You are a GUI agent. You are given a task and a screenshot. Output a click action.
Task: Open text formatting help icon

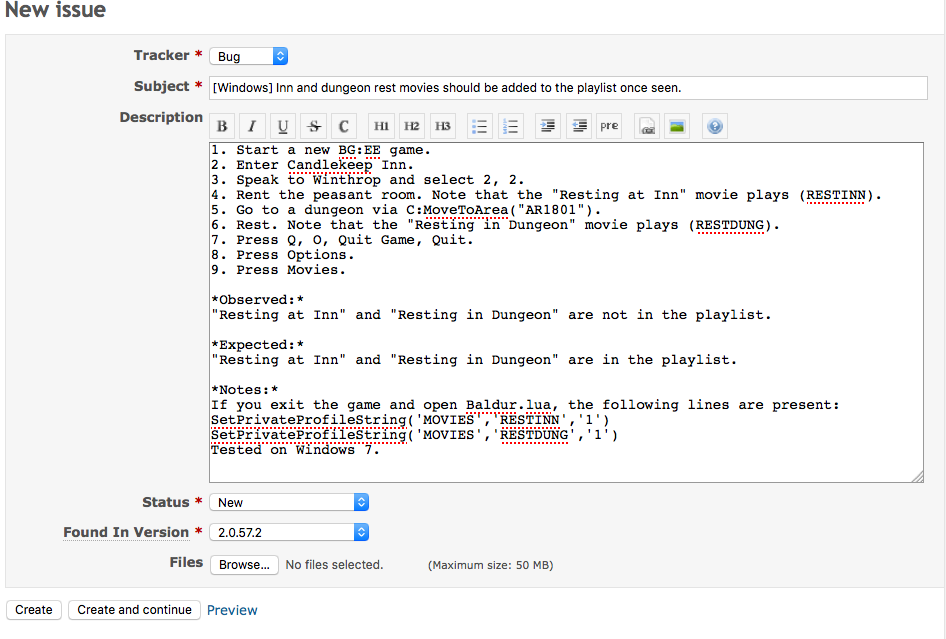(715, 126)
